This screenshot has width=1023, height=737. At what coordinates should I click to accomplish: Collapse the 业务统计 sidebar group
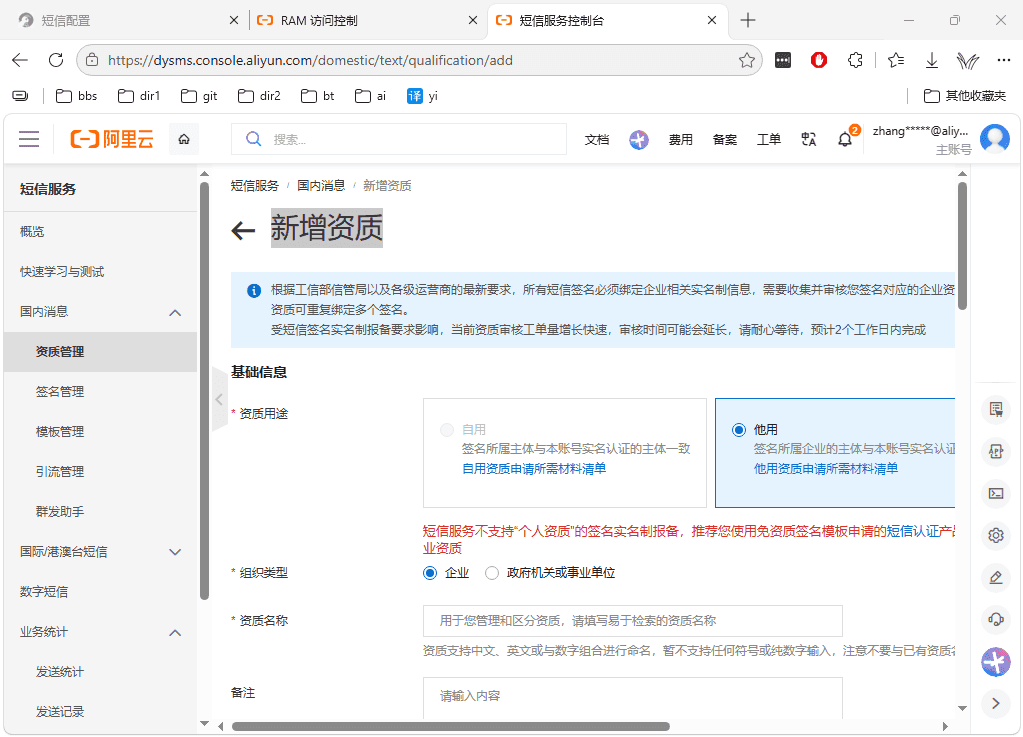click(x=175, y=633)
